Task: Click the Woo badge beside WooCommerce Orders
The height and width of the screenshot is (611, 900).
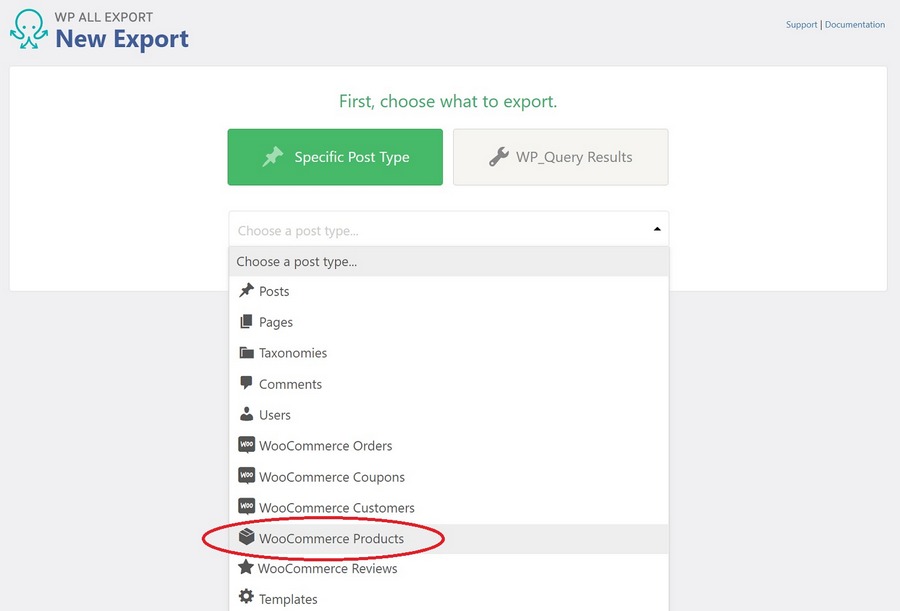Action: [x=246, y=446]
